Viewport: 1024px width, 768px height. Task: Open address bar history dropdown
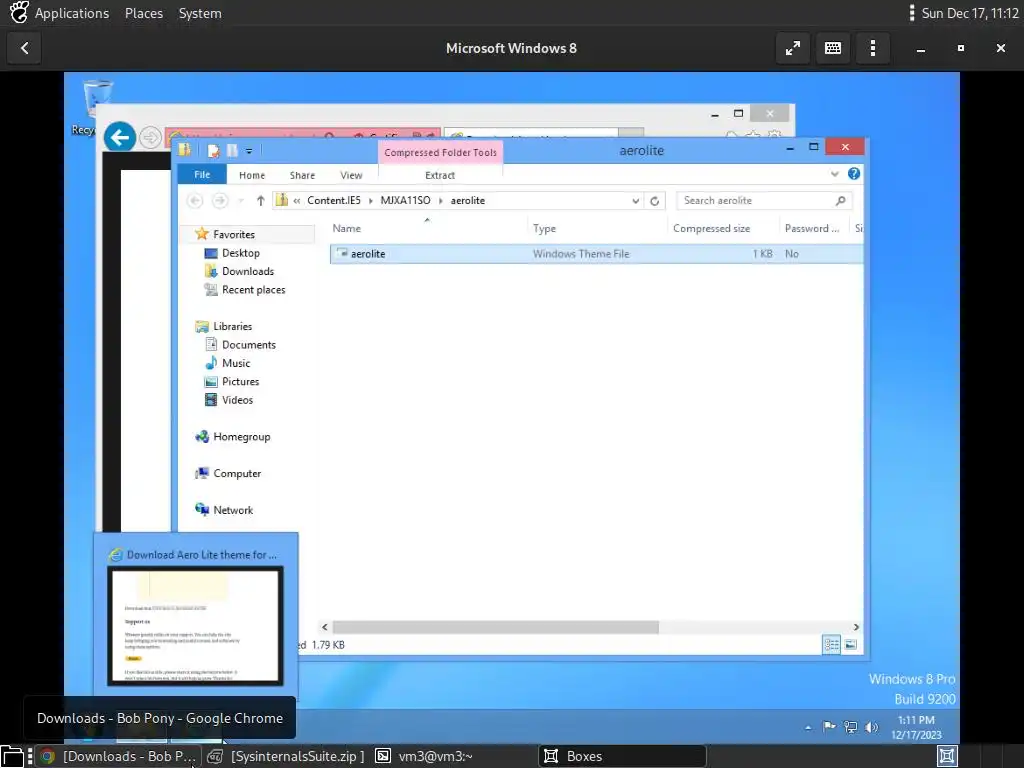click(x=635, y=200)
